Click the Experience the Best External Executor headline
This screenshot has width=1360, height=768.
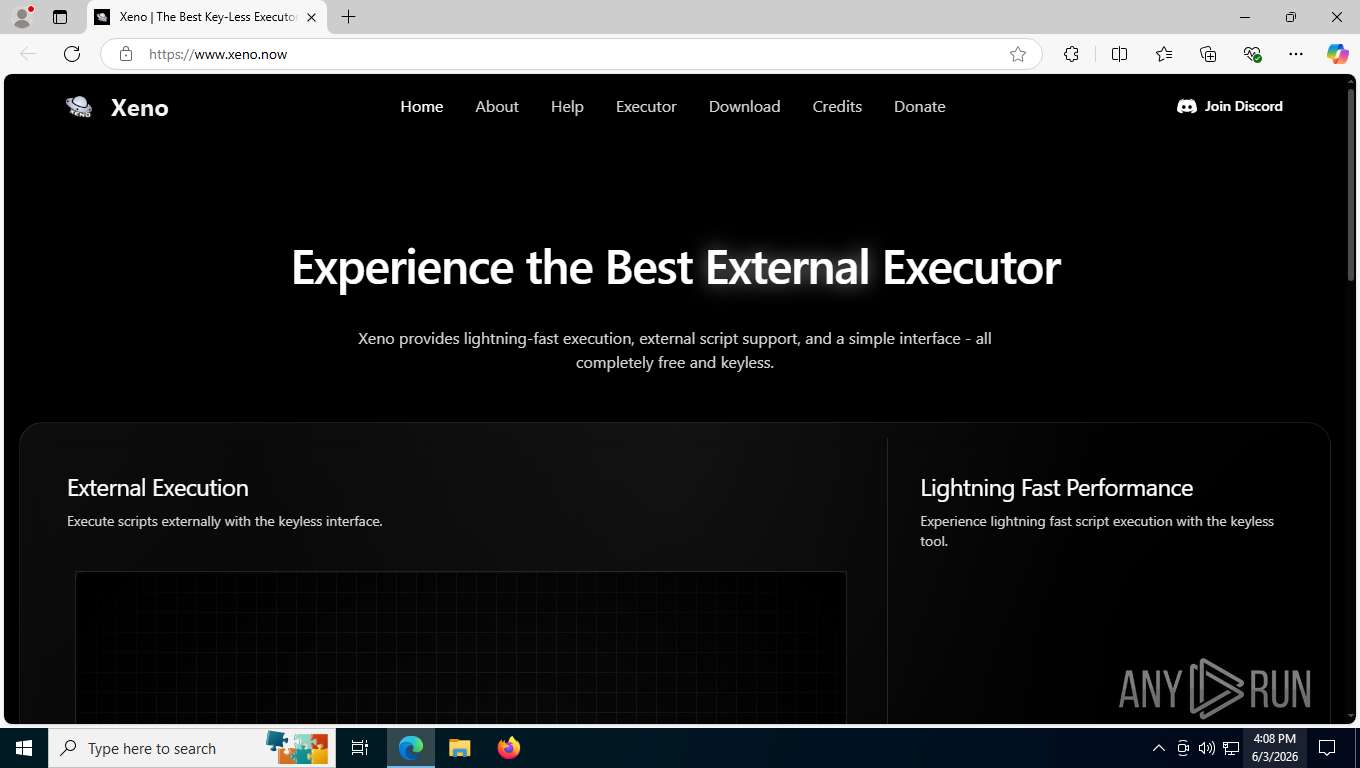click(675, 267)
